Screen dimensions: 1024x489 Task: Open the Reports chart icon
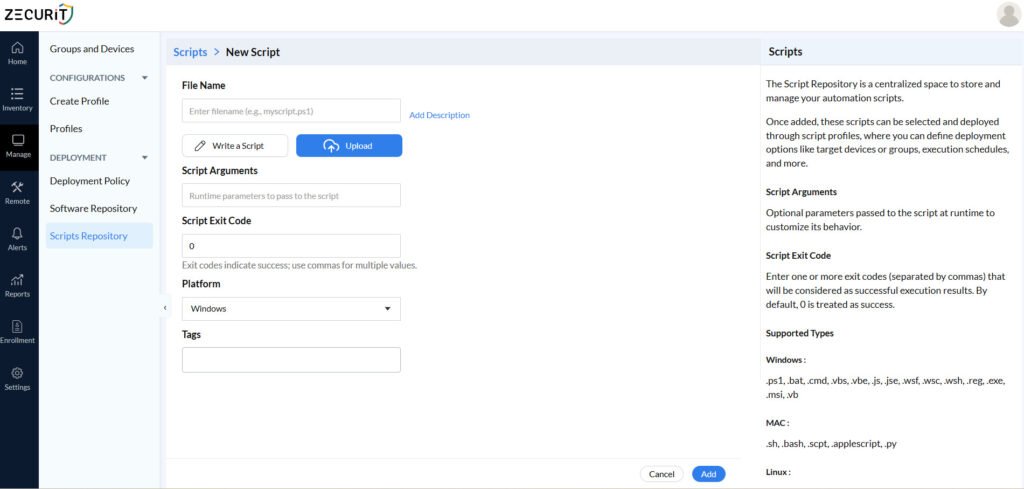tap(18, 280)
